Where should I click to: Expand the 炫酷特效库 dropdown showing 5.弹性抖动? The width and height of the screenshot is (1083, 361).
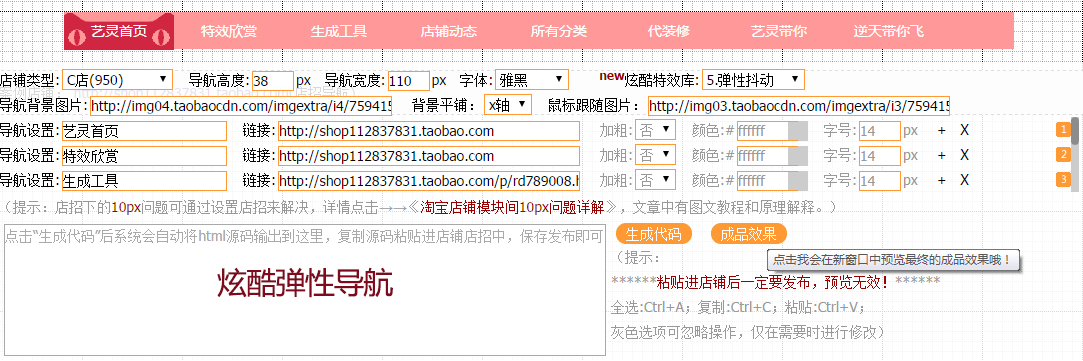(753, 80)
